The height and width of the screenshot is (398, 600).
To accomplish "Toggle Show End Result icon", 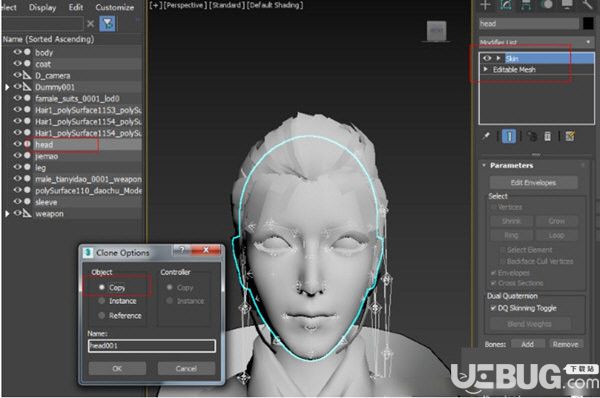I will [509, 136].
